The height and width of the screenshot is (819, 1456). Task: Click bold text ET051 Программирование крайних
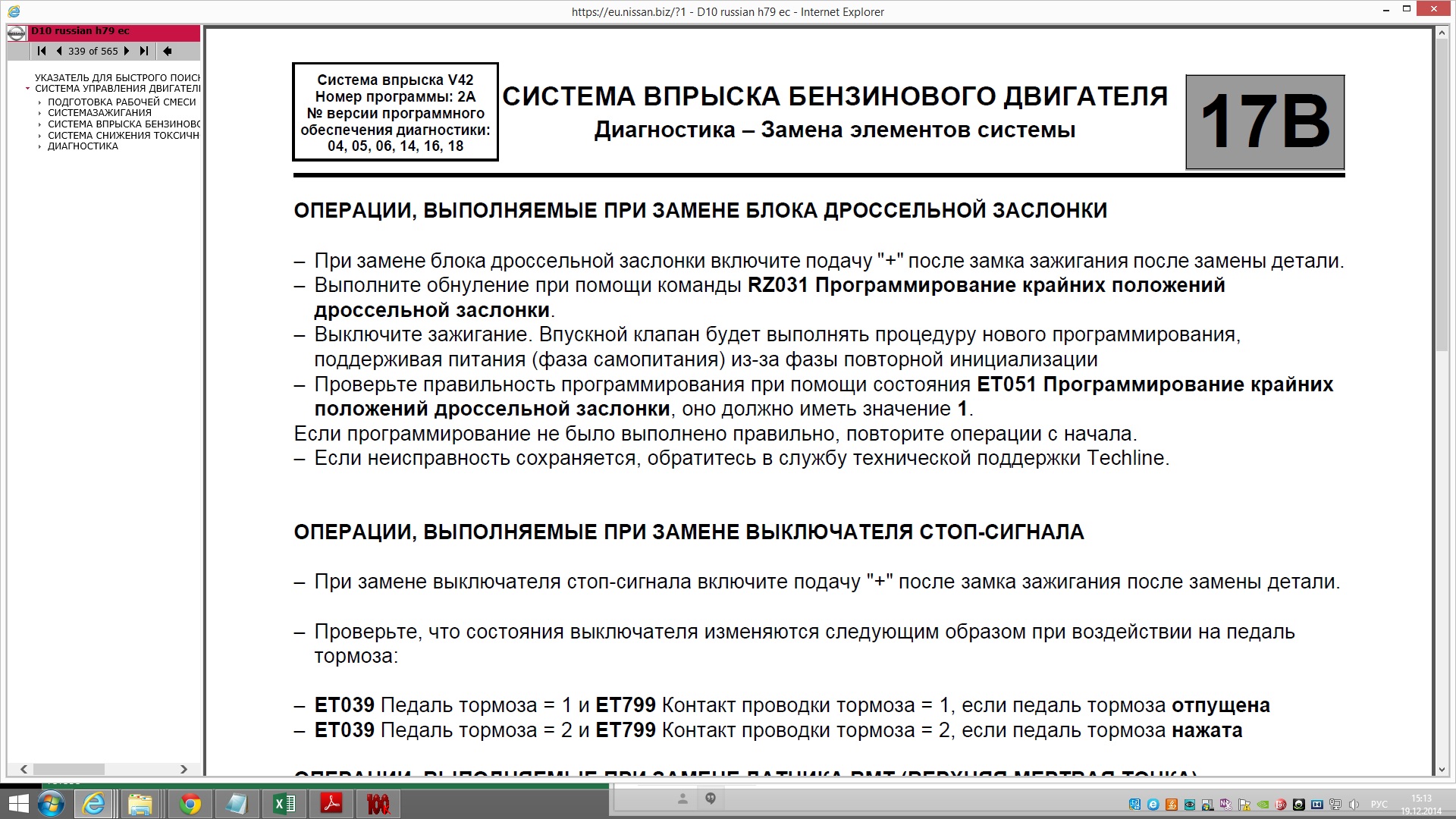[1155, 384]
